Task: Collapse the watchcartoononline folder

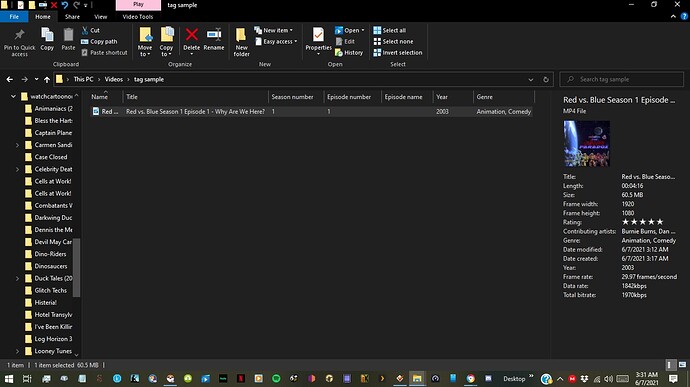Action: point(13,96)
